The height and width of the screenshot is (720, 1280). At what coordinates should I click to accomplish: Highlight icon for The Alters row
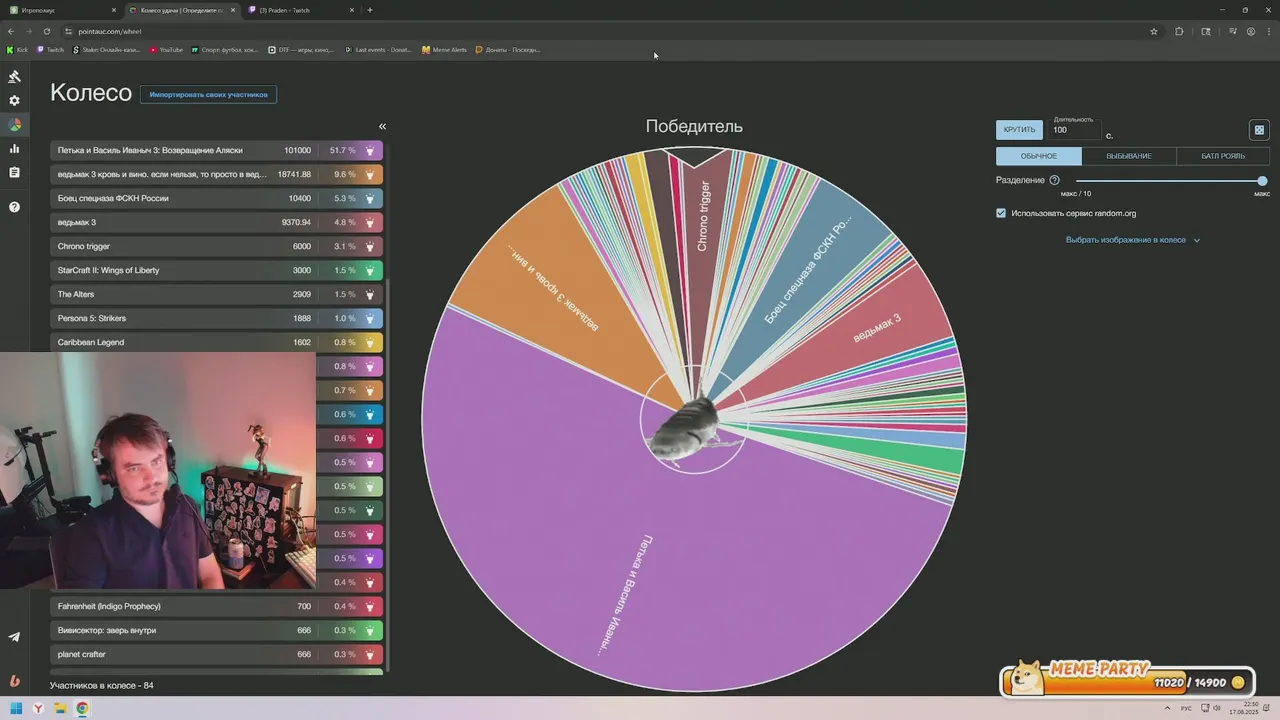pos(370,294)
